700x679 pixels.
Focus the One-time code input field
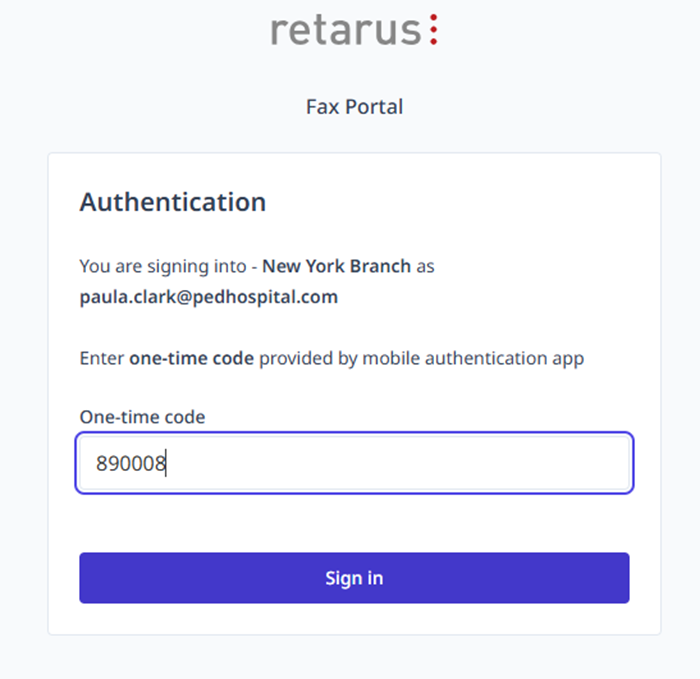(x=354, y=463)
